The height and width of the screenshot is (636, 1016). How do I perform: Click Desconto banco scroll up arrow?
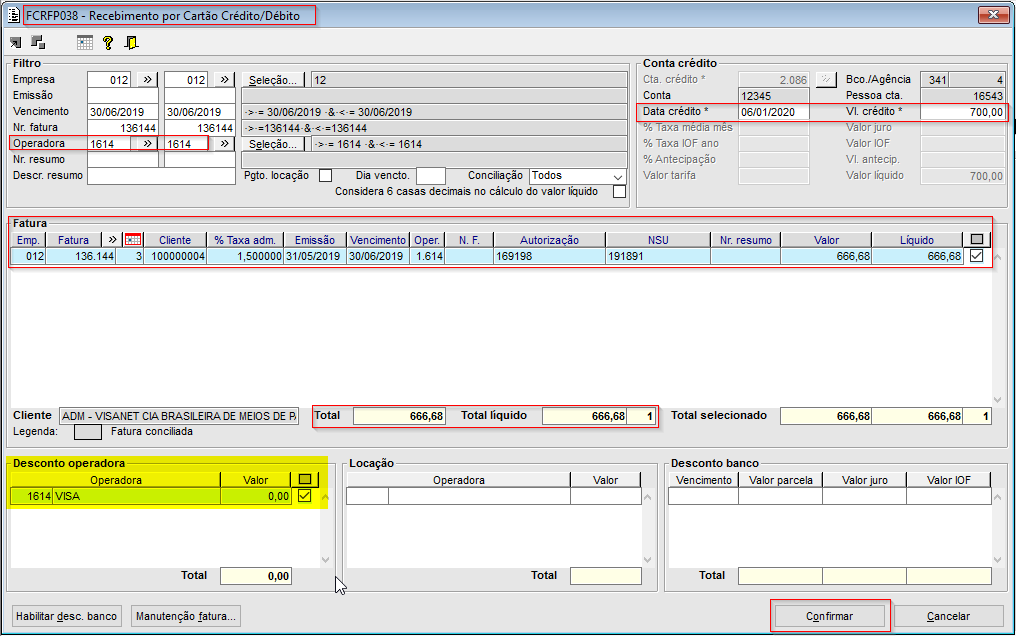pyautogui.click(x=998, y=497)
